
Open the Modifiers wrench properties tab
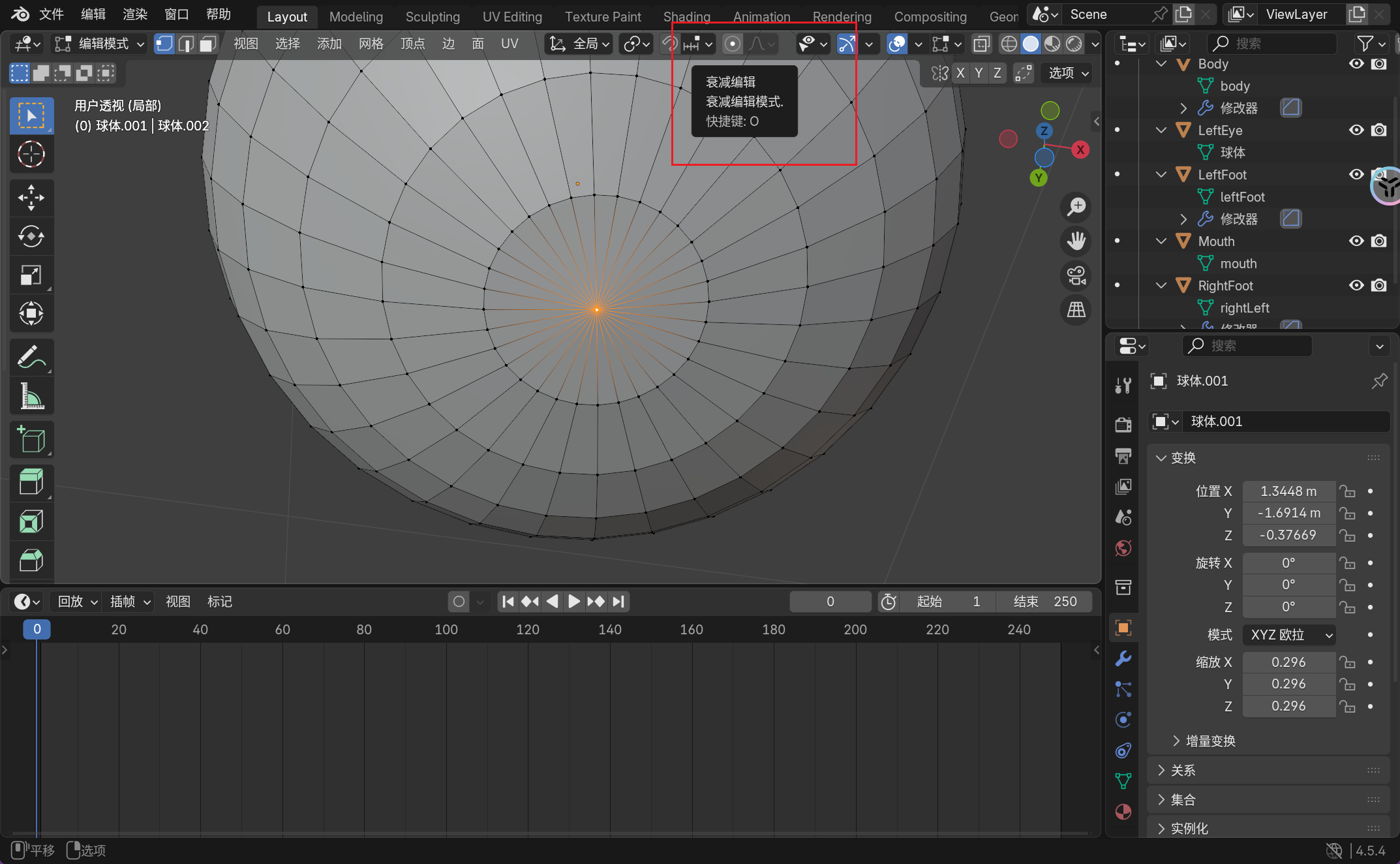point(1123,658)
